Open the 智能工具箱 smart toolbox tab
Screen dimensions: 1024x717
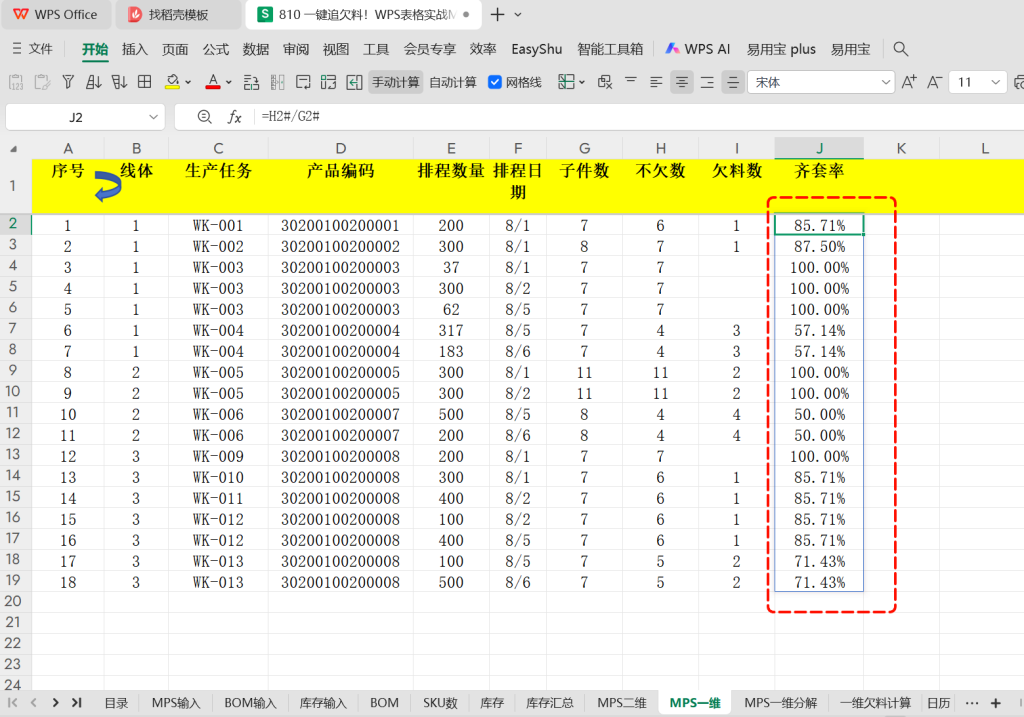tap(610, 49)
